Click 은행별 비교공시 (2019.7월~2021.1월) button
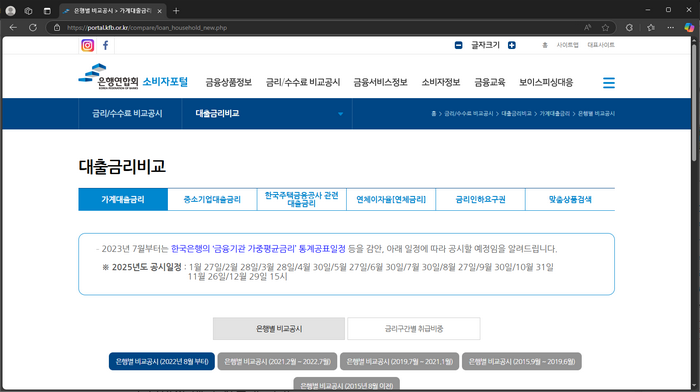 pyautogui.click(x=400, y=361)
